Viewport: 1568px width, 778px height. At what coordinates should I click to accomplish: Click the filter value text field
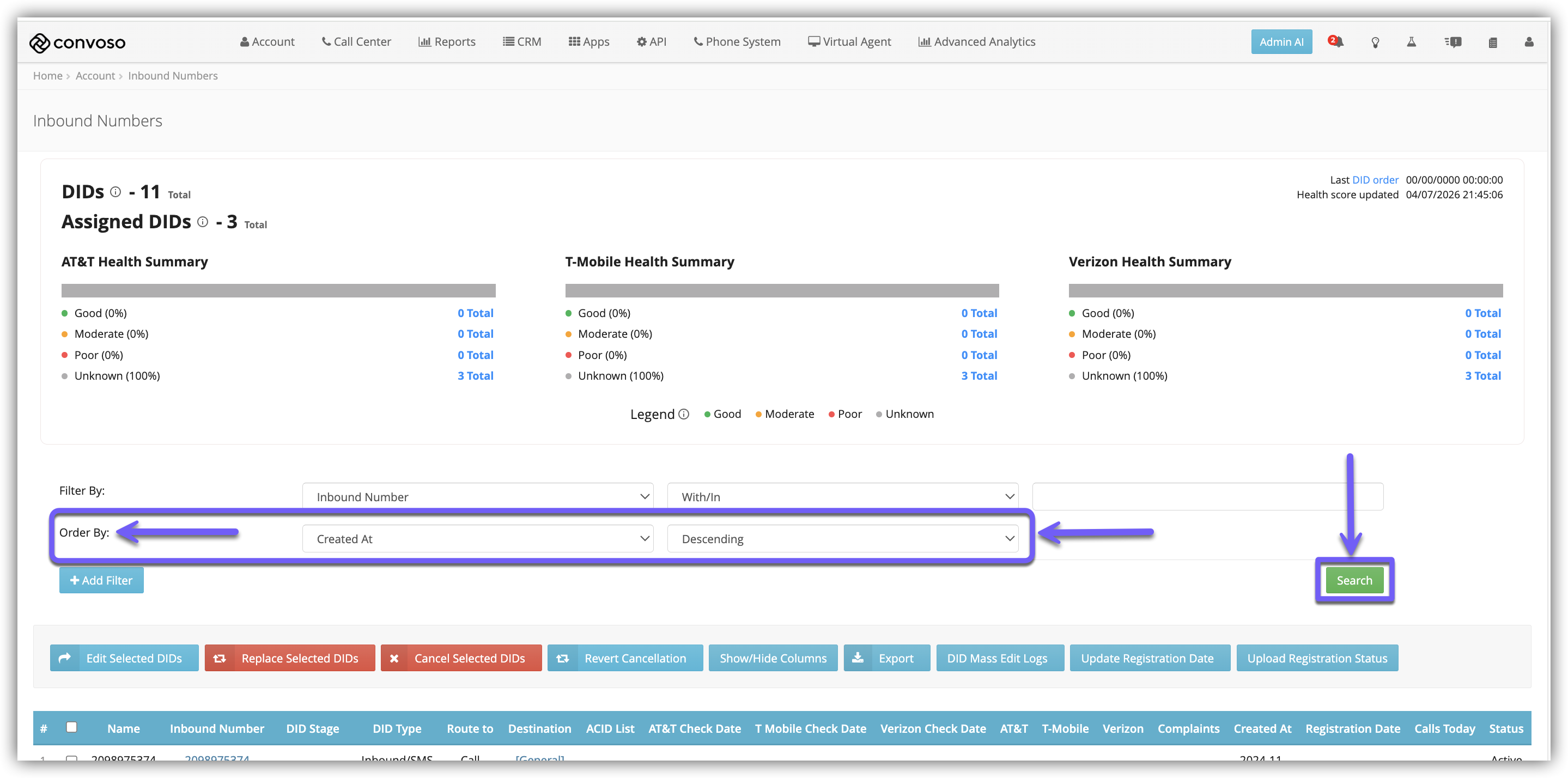(1207, 496)
